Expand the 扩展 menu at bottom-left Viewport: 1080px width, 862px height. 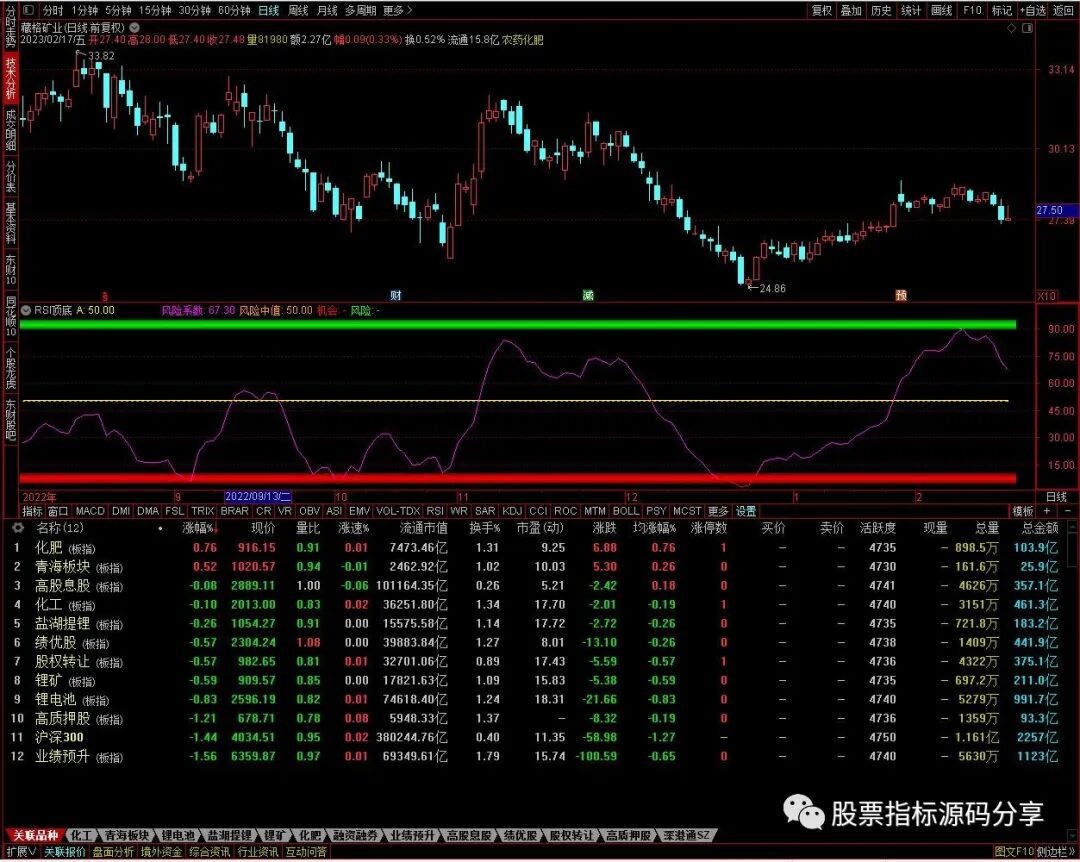pyautogui.click(x=21, y=852)
